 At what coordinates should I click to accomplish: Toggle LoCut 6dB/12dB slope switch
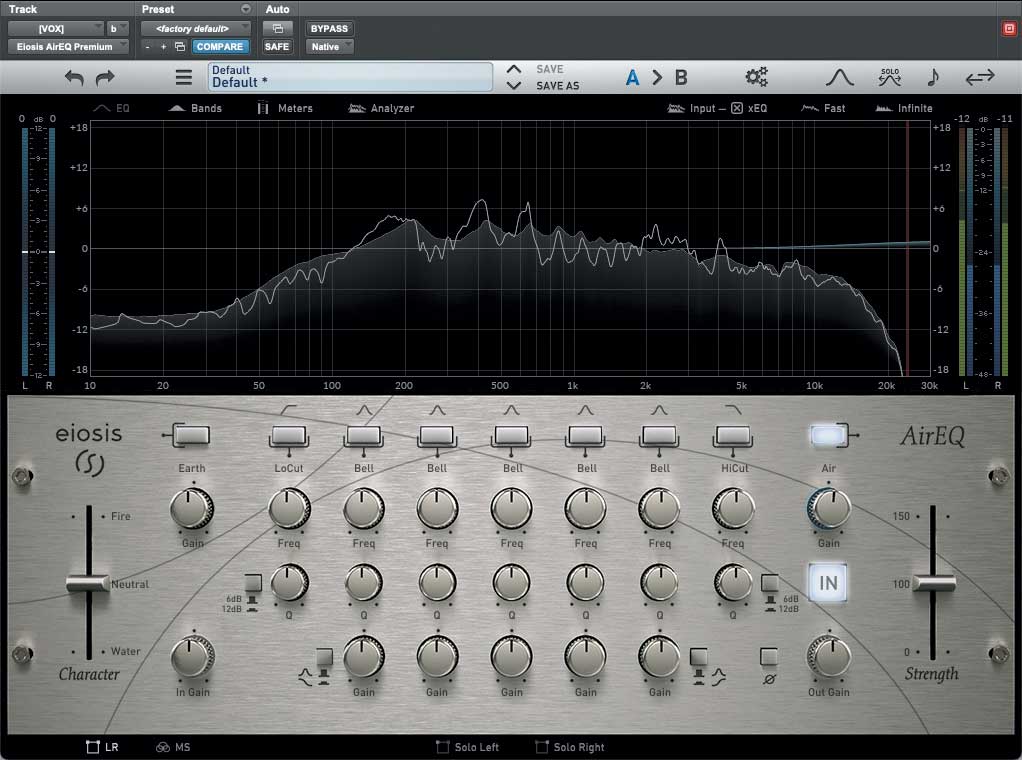253,583
